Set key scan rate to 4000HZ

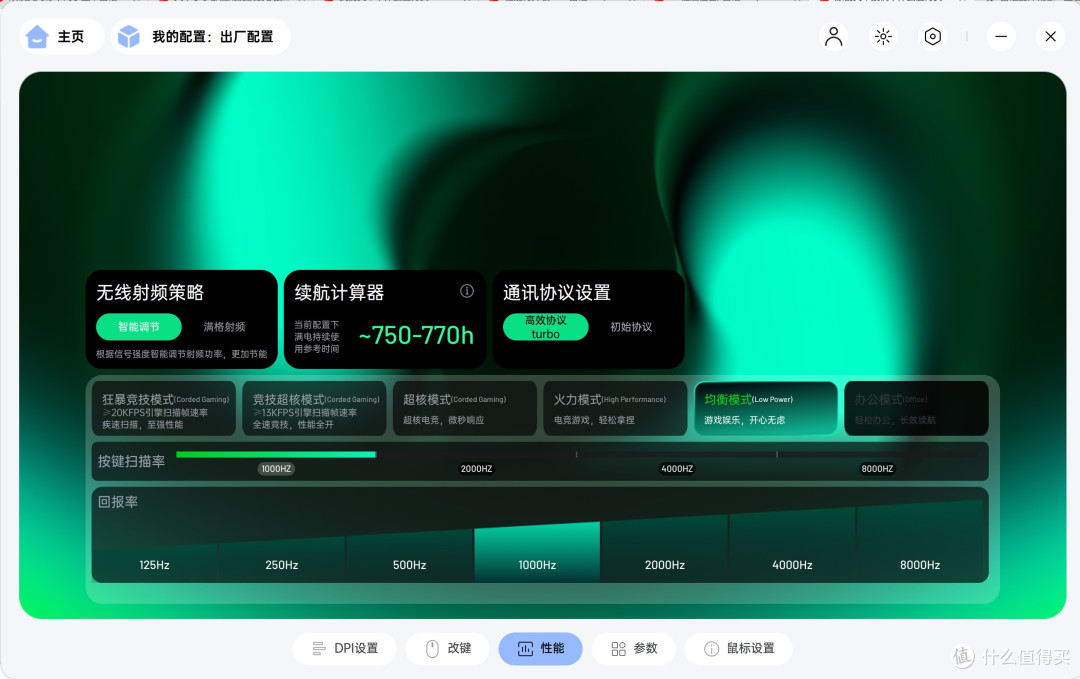click(x=677, y=469)
